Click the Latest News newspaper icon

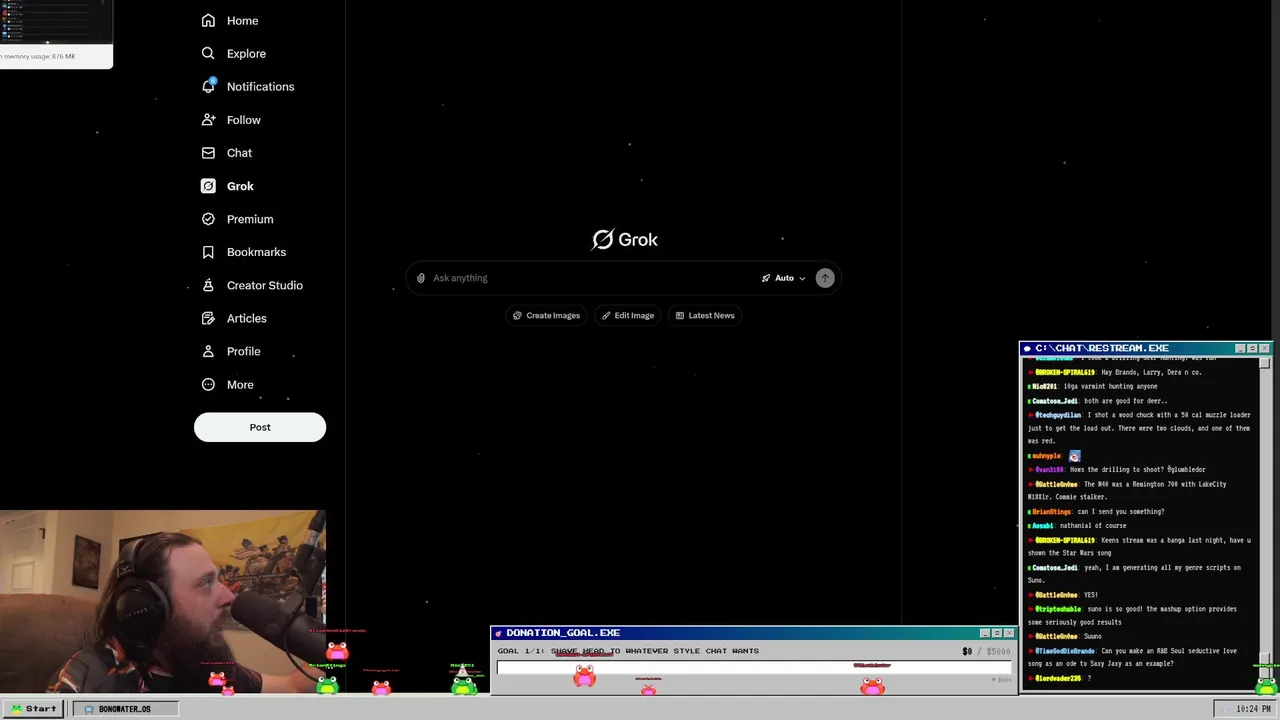coord(680,315)
